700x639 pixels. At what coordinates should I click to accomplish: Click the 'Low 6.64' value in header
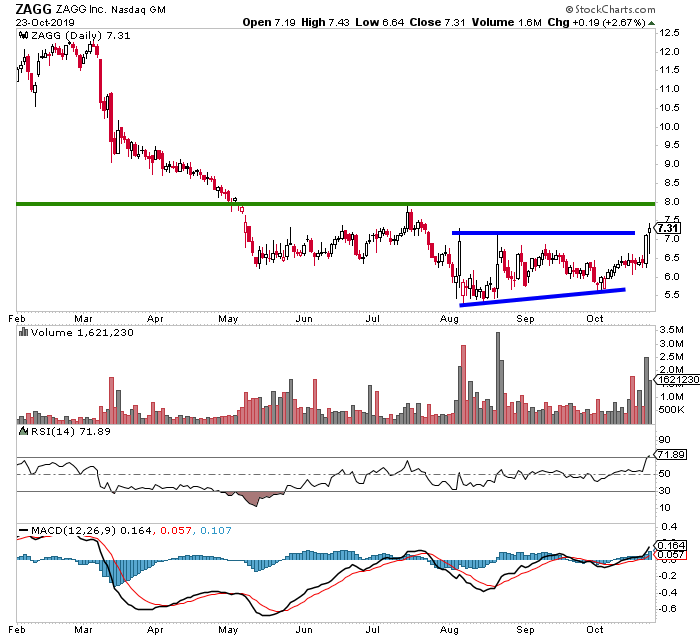pos(380,22)
